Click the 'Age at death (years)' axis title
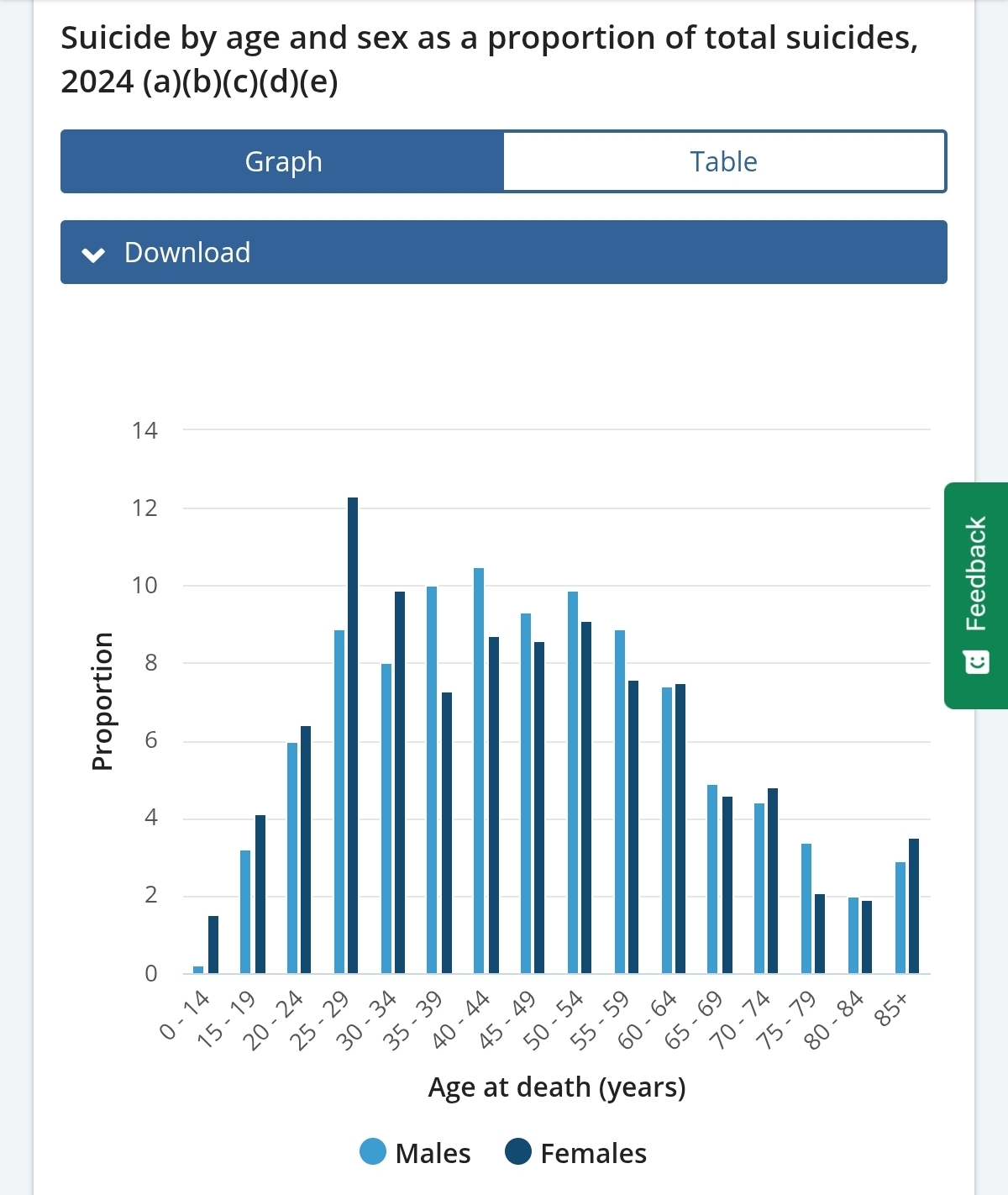1008x1195 pixels. [x=557, y=1087]
